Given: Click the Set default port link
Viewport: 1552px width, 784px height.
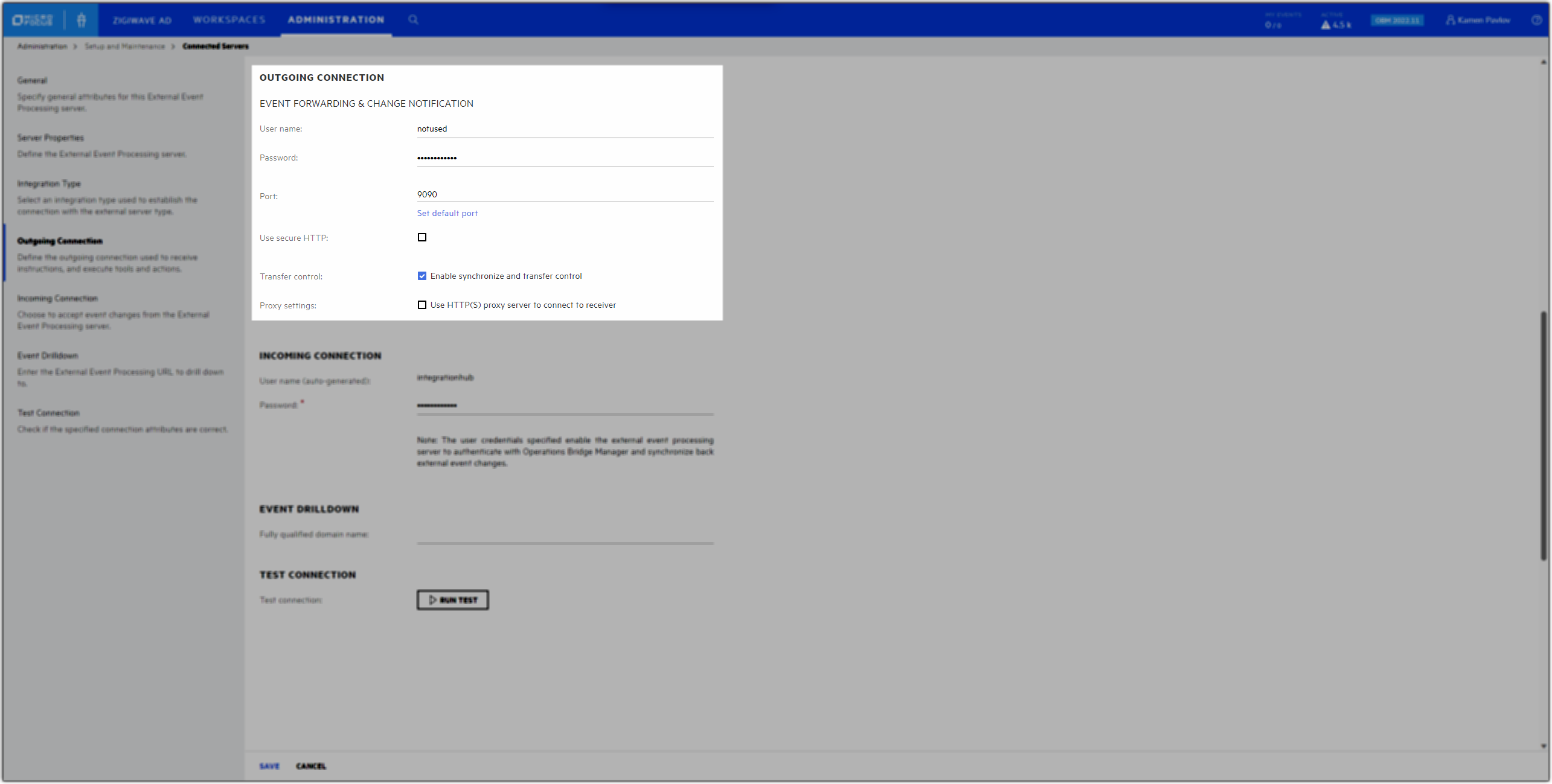Looking at the screenshot, I should (447, 213).
